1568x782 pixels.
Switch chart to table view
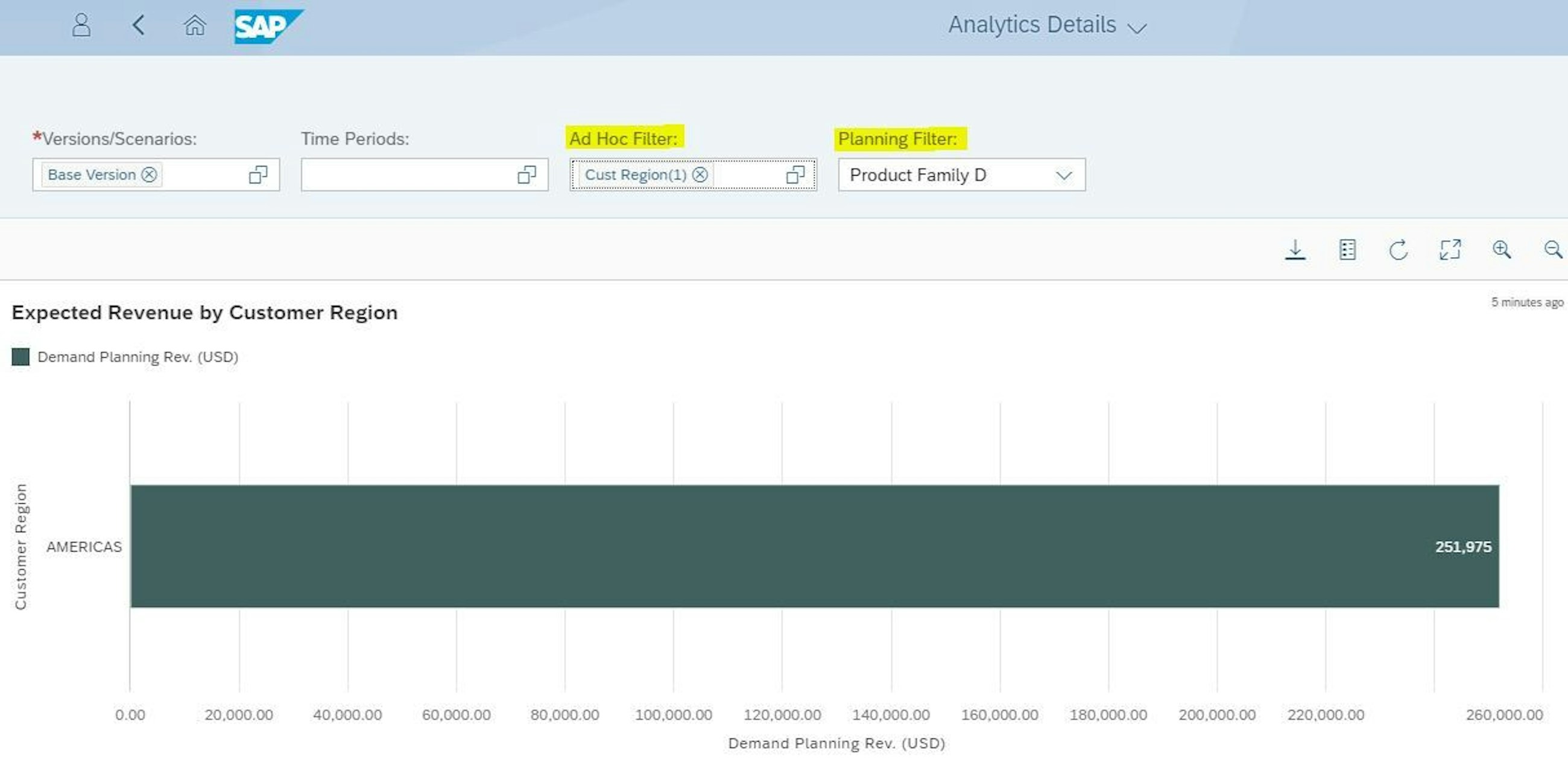1347,249
